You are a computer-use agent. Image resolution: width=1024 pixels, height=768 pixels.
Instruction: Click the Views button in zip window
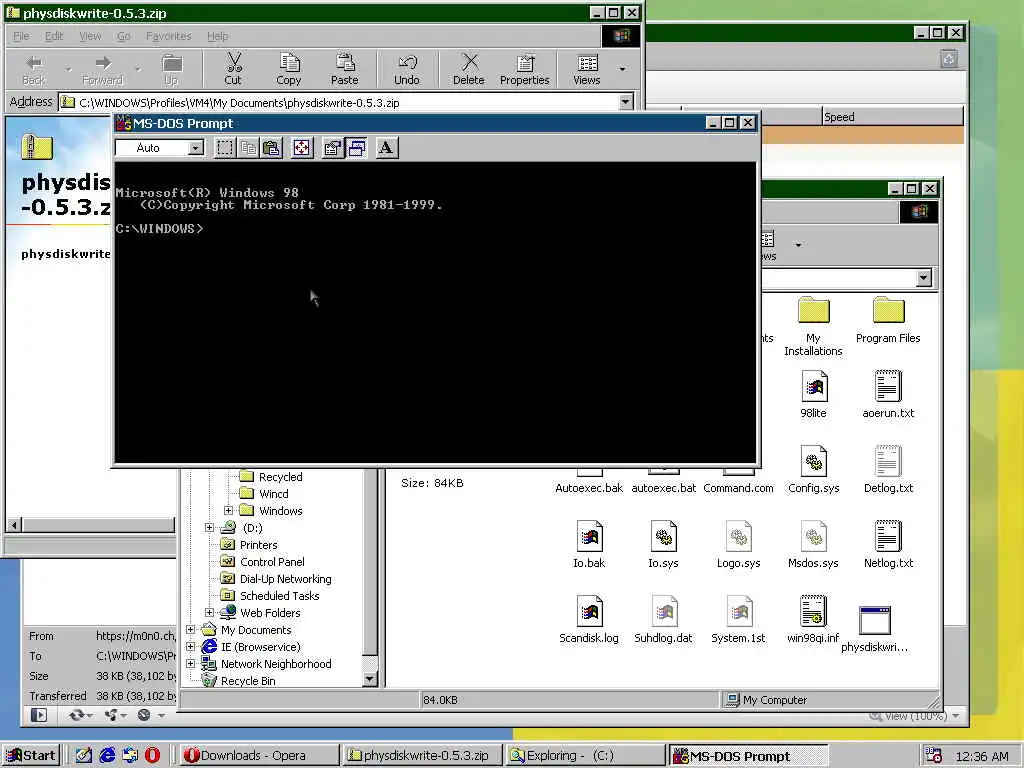tap(586, 69)
